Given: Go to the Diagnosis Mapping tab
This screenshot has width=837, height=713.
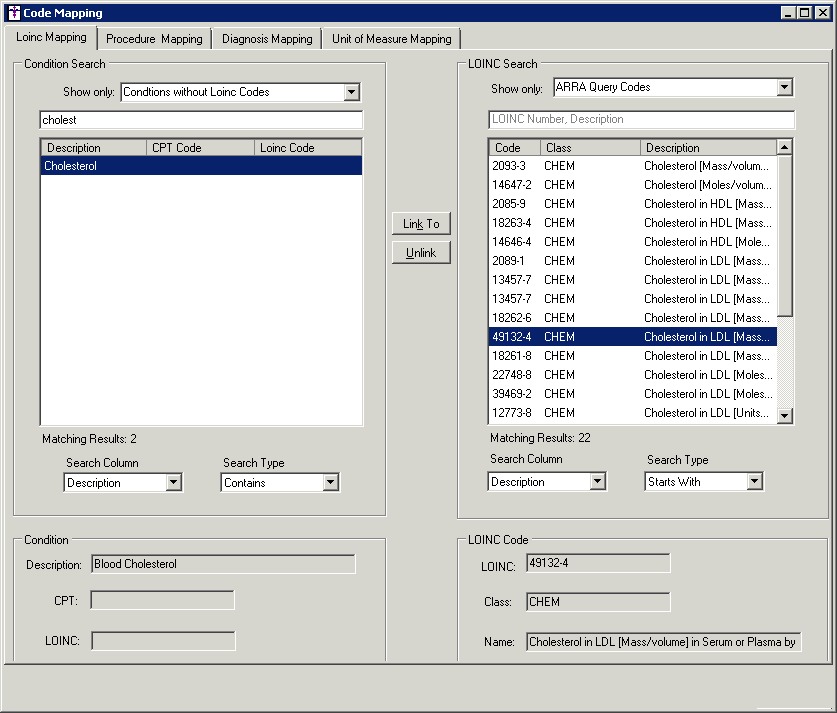Looking at the screenshot, I should (x=267, y=39).
